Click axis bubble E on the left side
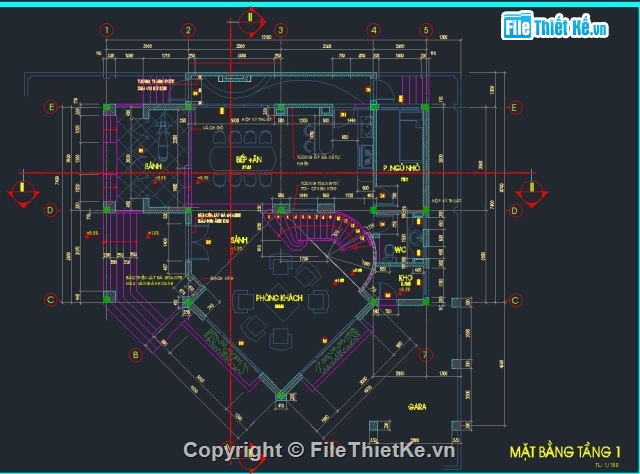Image resolution: width=640 pixels, height=474 pixels. (51, 107)
